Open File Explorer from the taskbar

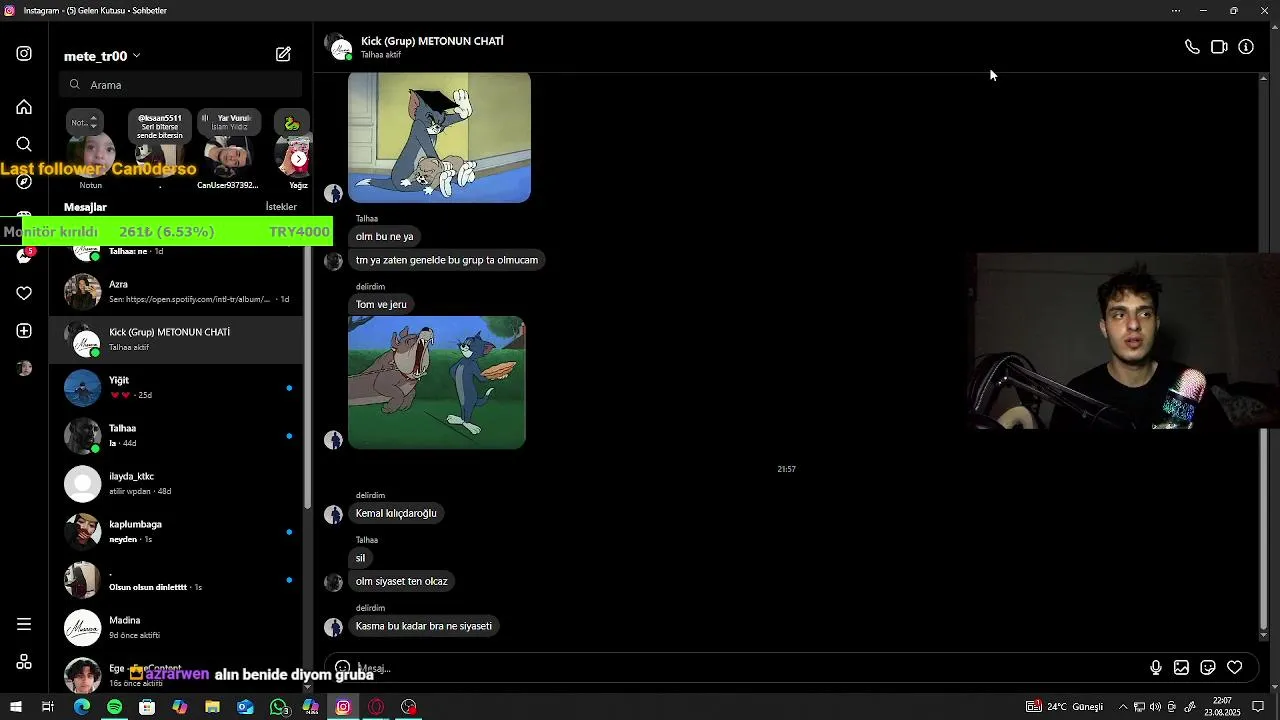click(x=212, y=707)
